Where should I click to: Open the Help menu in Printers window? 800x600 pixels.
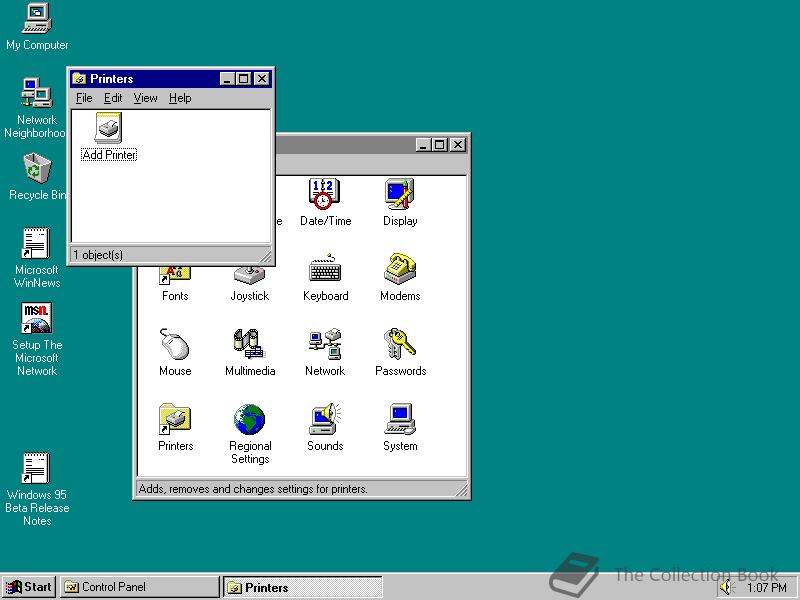pos(180,98)
